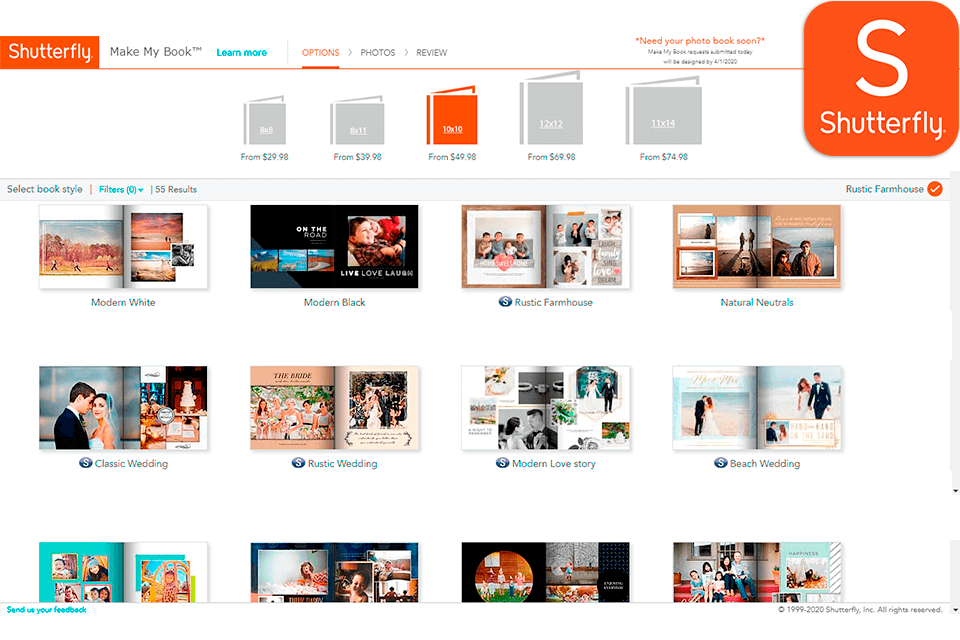Select the 12x12 book size icon

tap(551, 108)
